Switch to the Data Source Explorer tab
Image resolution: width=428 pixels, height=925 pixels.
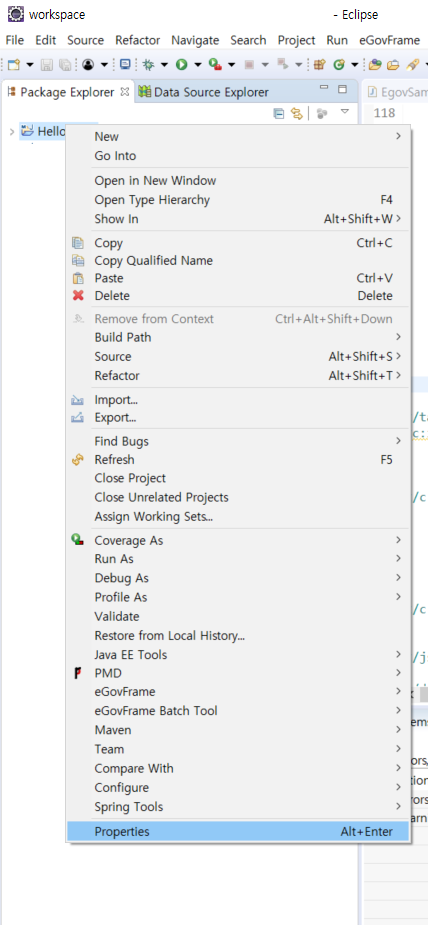(x=203, y=92)
